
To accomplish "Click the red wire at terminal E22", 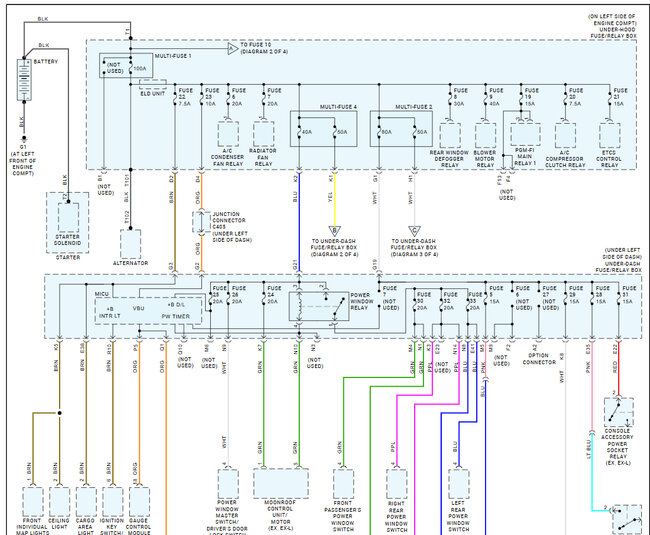I will point(618,368).
